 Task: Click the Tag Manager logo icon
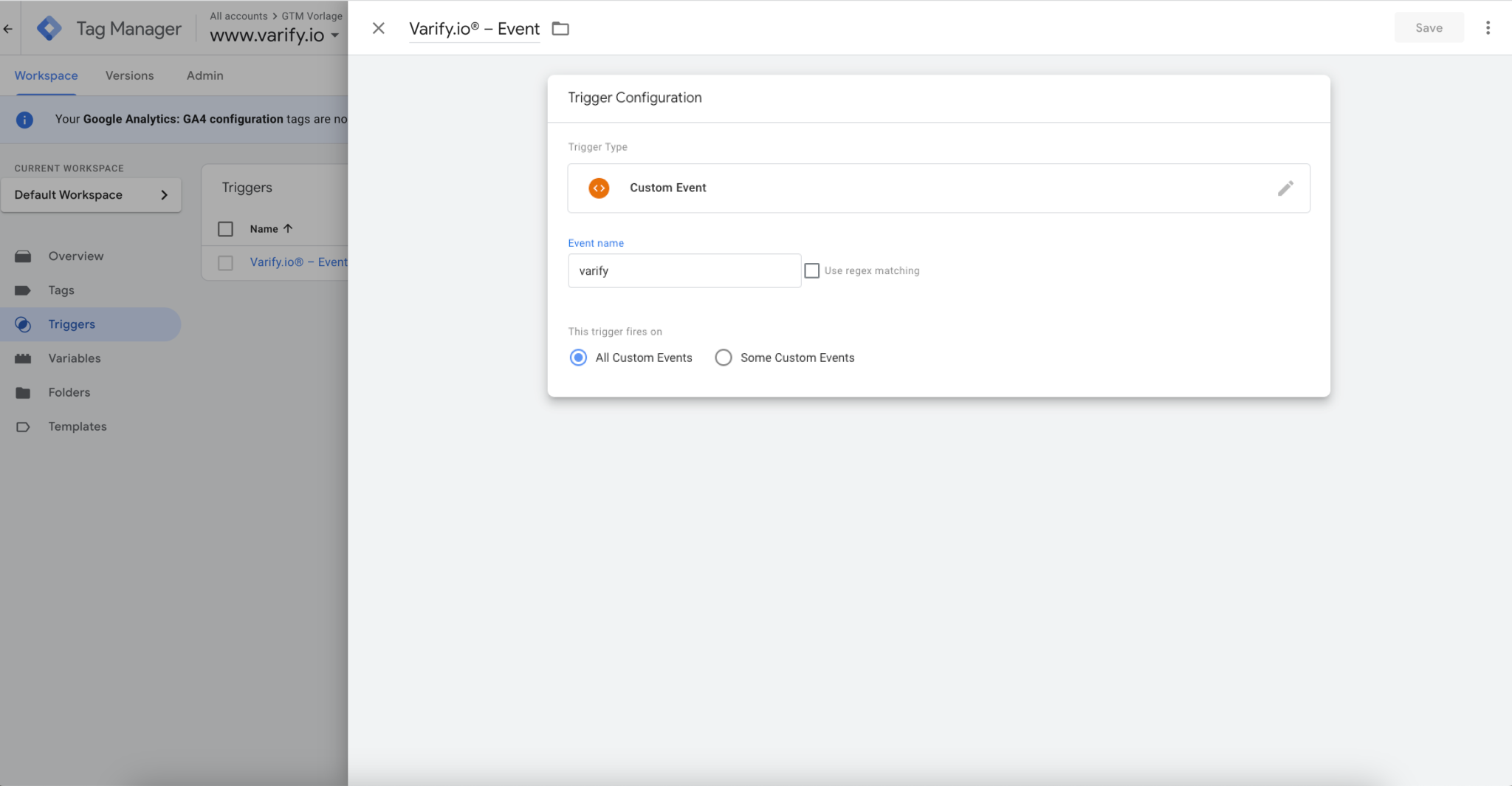pyautogui.click(x=49, y=29)
